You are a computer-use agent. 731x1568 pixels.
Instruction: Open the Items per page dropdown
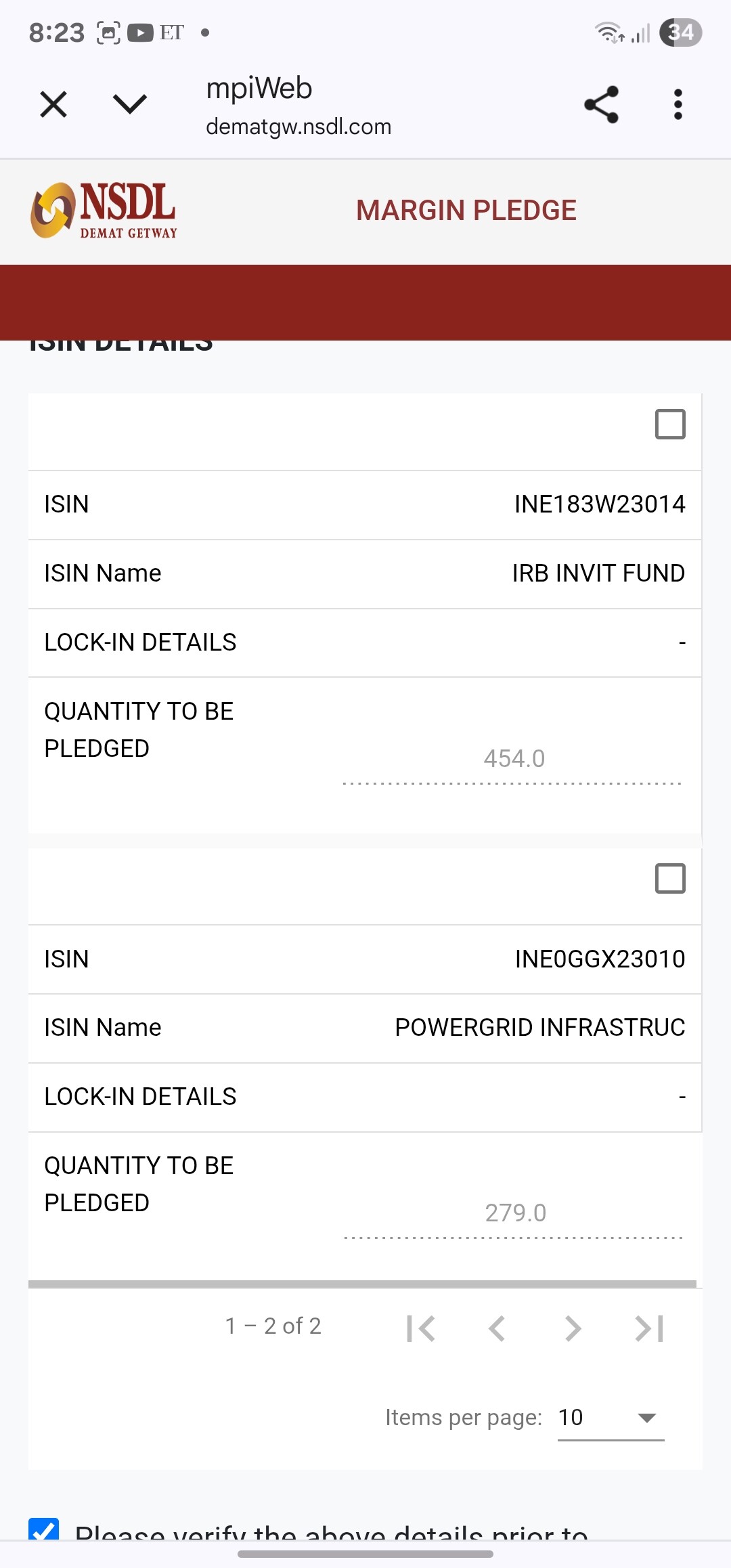[611, 1418]
